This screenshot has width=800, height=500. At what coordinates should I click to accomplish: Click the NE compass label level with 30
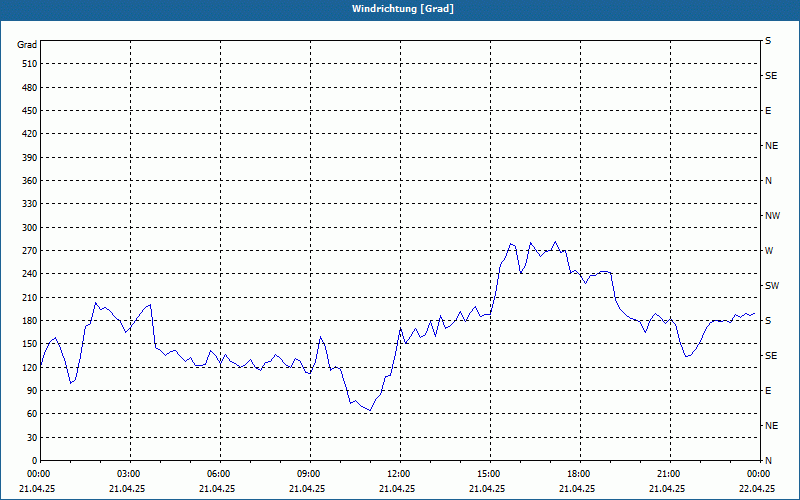[x=771, y=426]
